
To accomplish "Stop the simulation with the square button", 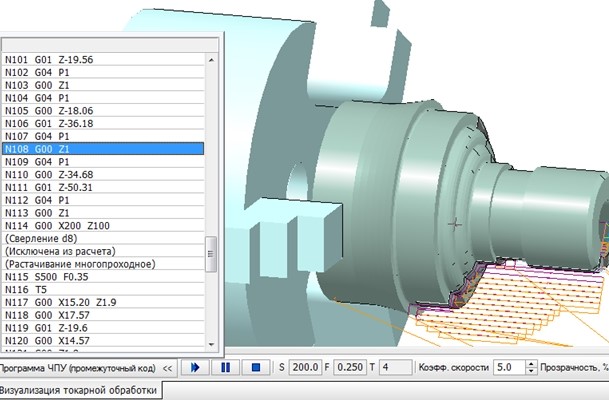I will [x=255, y=367].
